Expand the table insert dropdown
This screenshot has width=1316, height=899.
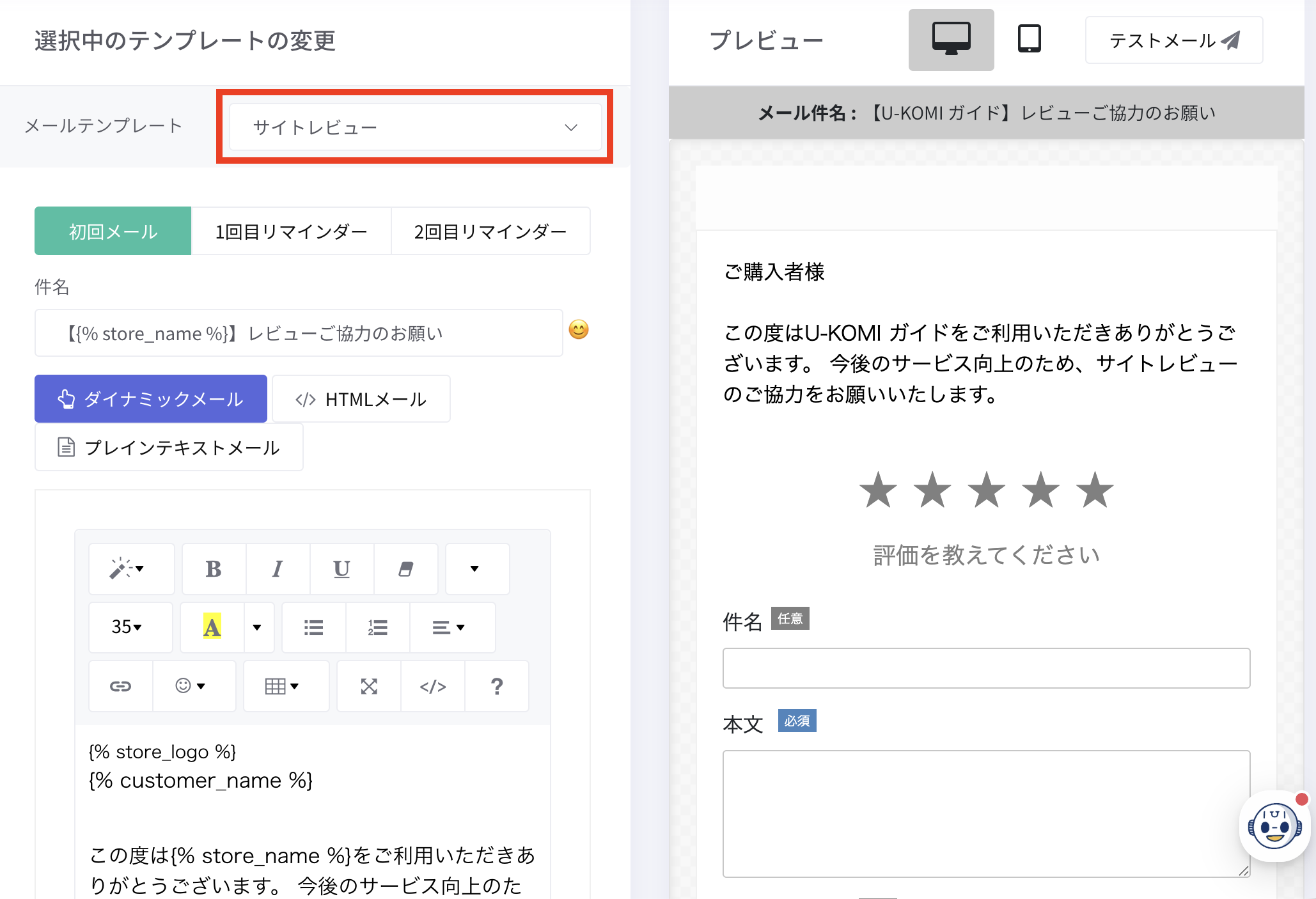(282, 686)
